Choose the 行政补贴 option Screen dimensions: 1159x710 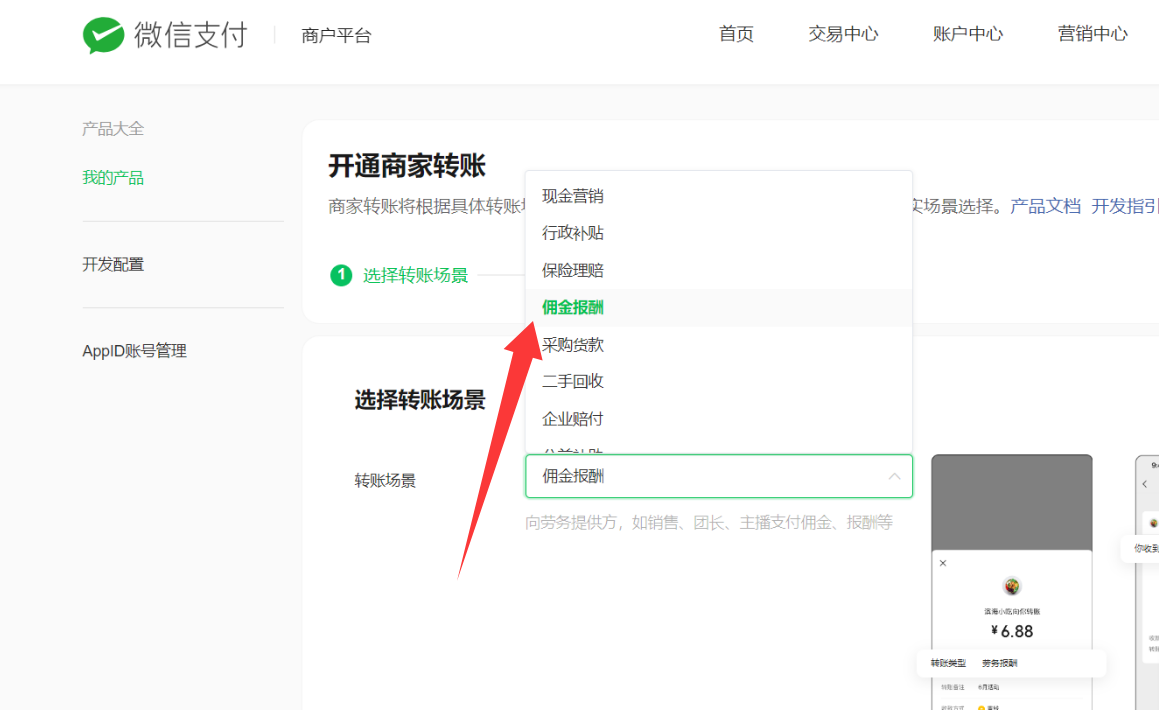[x=573, y=233]
